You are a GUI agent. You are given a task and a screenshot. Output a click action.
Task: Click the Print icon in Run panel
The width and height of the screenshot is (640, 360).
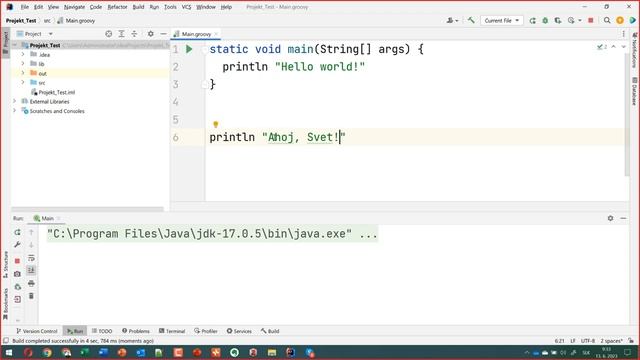click(x=31, y=283)
